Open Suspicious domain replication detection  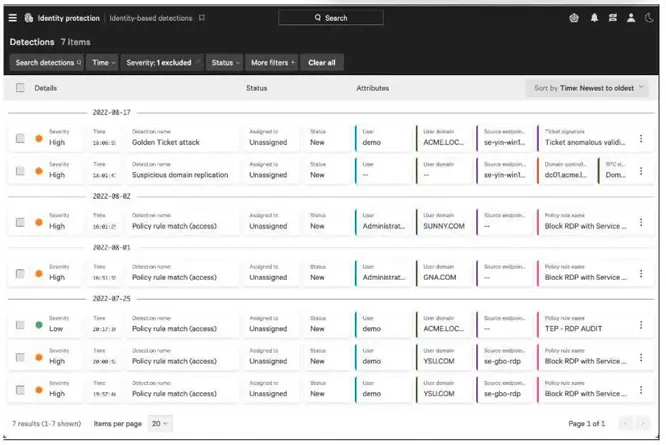(x=180, y=175)
